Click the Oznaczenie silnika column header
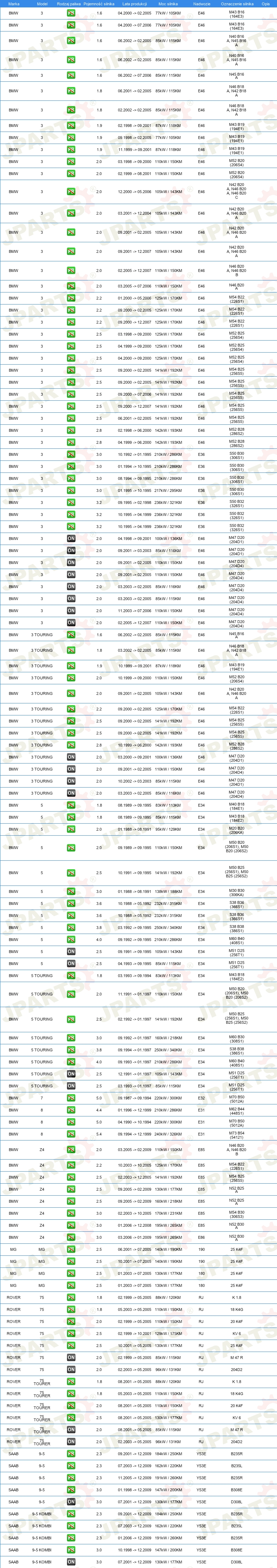 pyautogui.click(x=237, y=4)
